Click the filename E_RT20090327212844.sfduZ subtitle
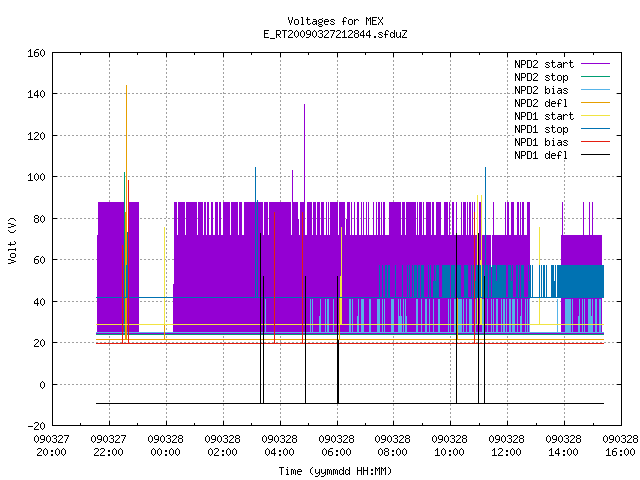The height and width of the screenshot is (480, 640). coord(335,34)
